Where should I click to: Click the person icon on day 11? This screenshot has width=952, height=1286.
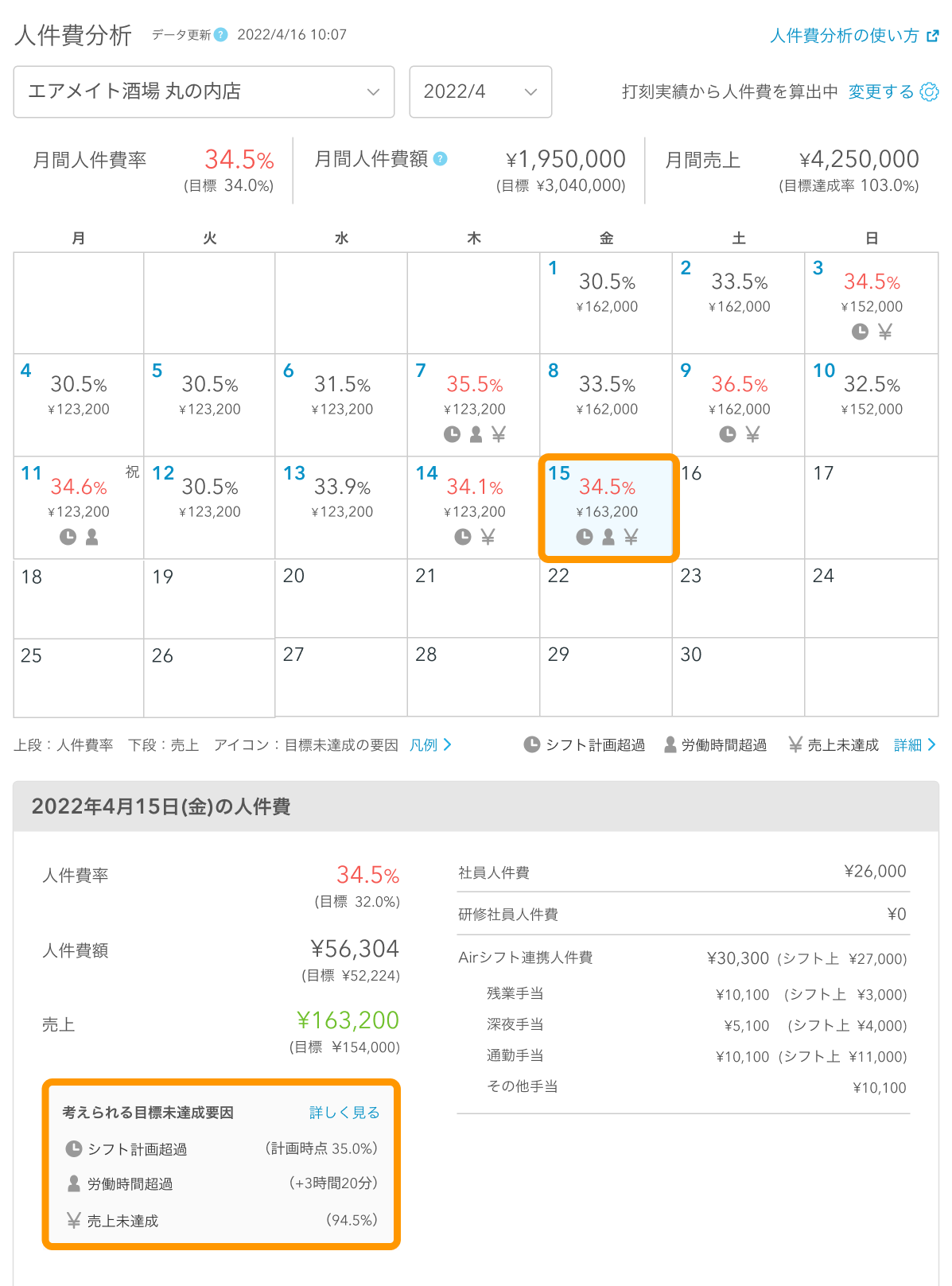[x=92, y=537]
